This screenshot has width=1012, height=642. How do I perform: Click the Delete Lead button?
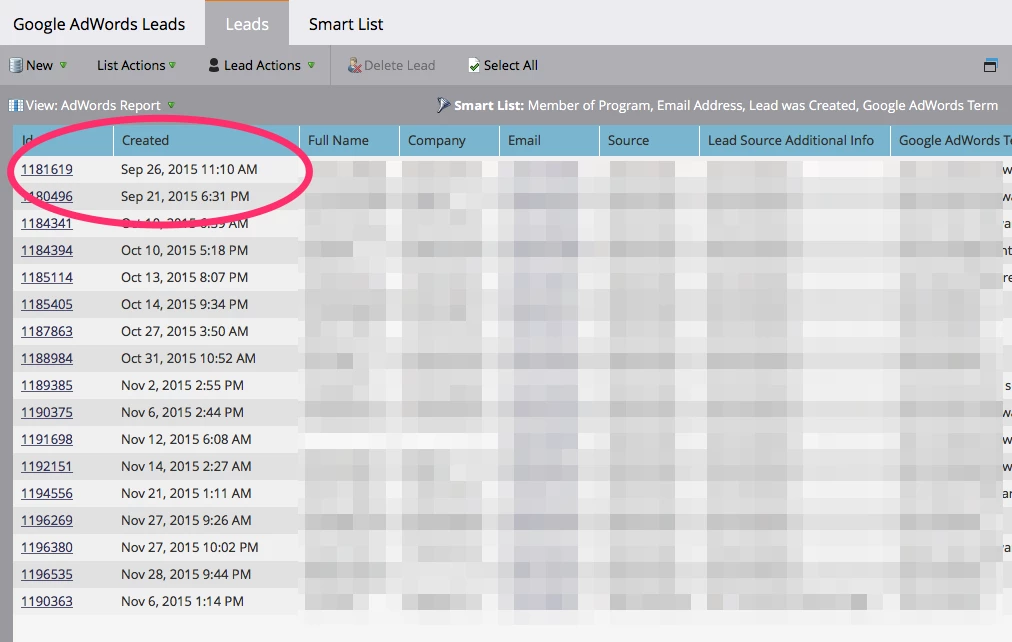pos(391,65)
